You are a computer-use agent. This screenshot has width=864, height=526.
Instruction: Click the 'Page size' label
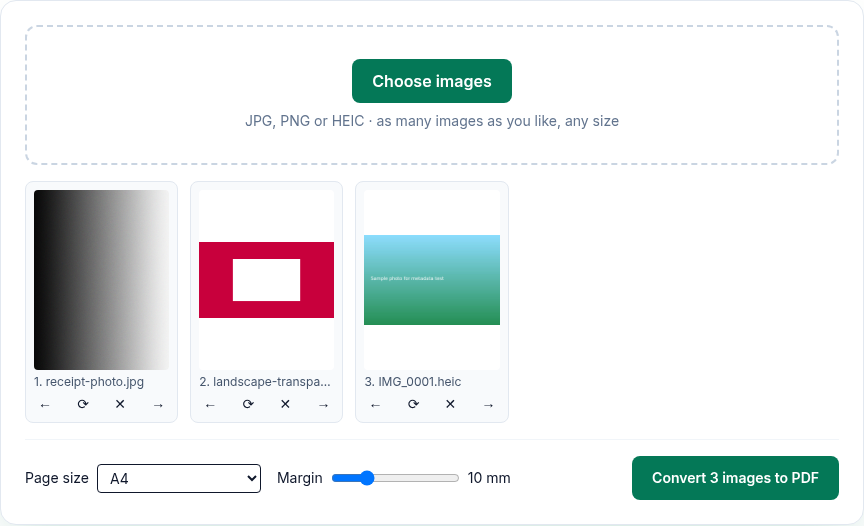pyautogui.click(x=57, y=478)
